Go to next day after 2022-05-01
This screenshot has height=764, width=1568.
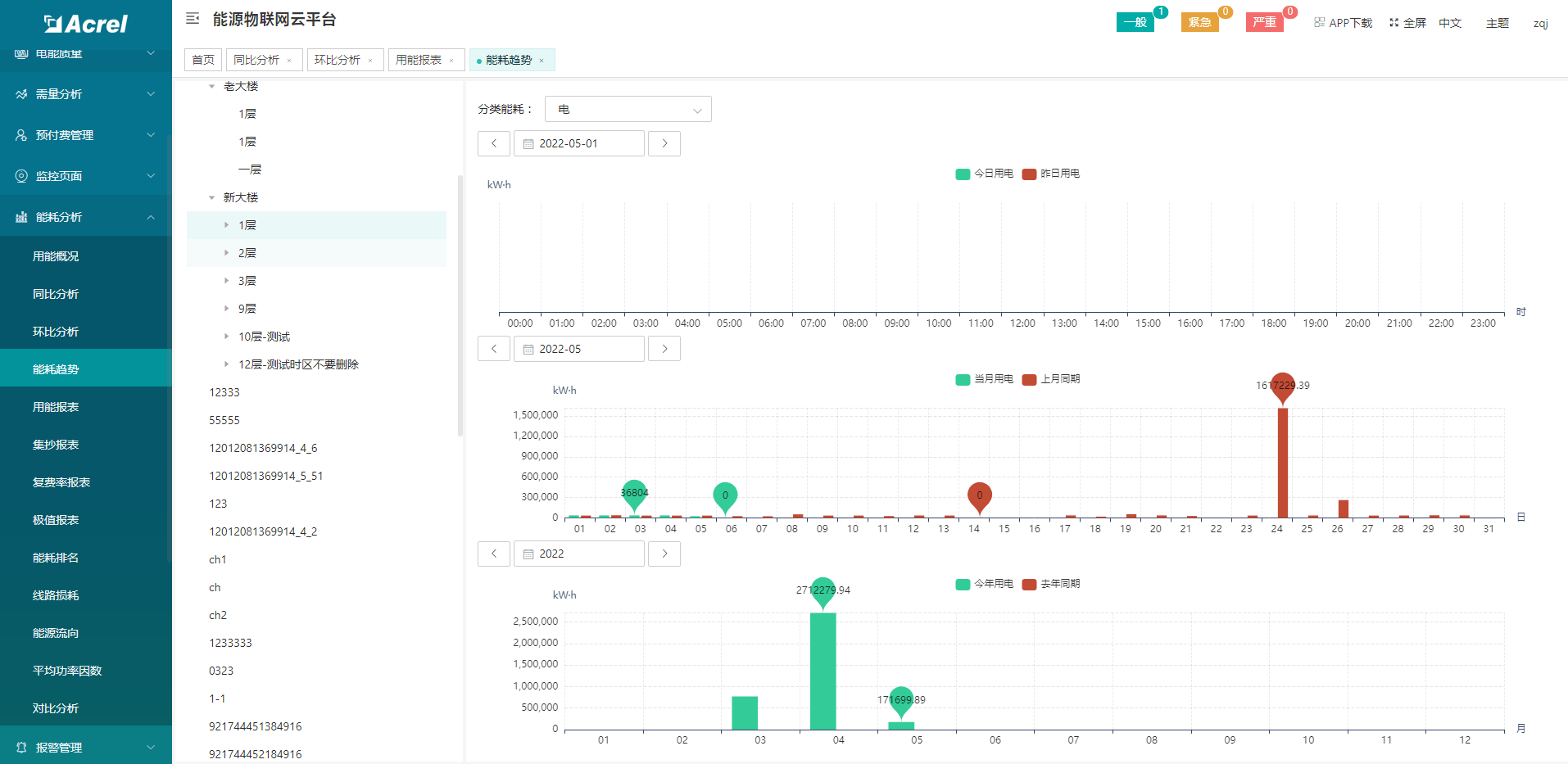[x=664, y=143]
